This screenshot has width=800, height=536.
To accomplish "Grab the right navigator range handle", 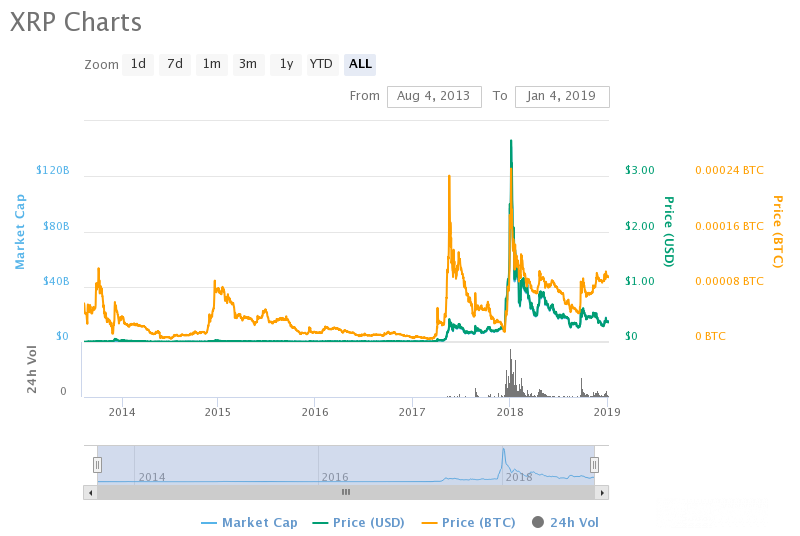I will [x=594, y=464].
